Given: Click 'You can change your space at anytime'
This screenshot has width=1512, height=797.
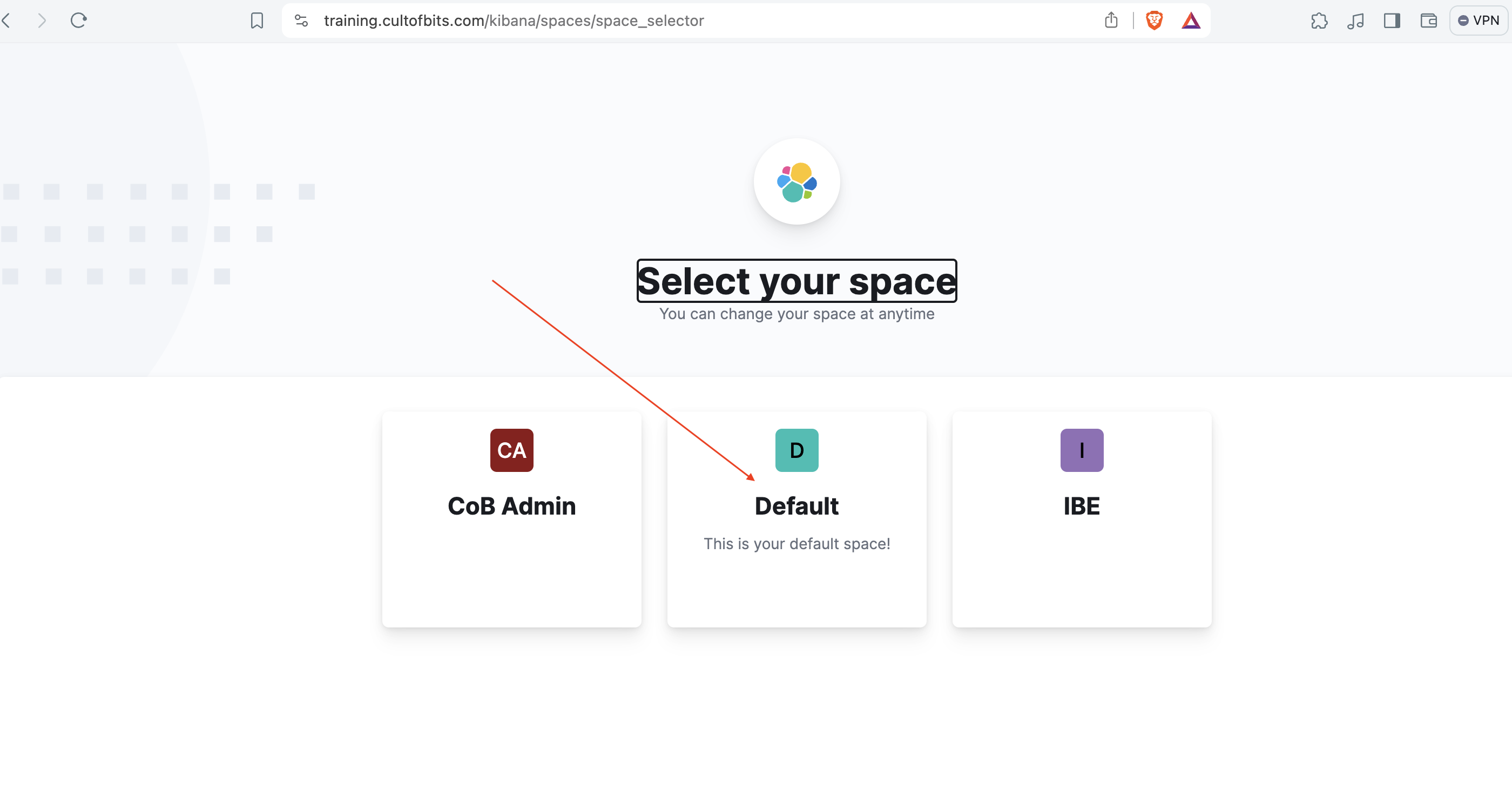Looking at the screenshot, I should point(796,314).
